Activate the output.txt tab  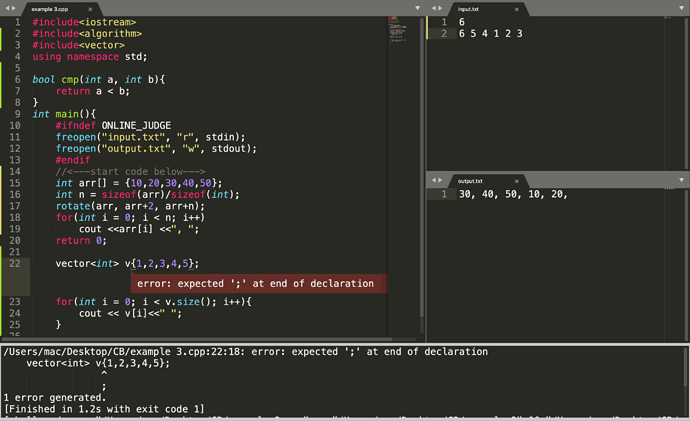click(470, 181)
